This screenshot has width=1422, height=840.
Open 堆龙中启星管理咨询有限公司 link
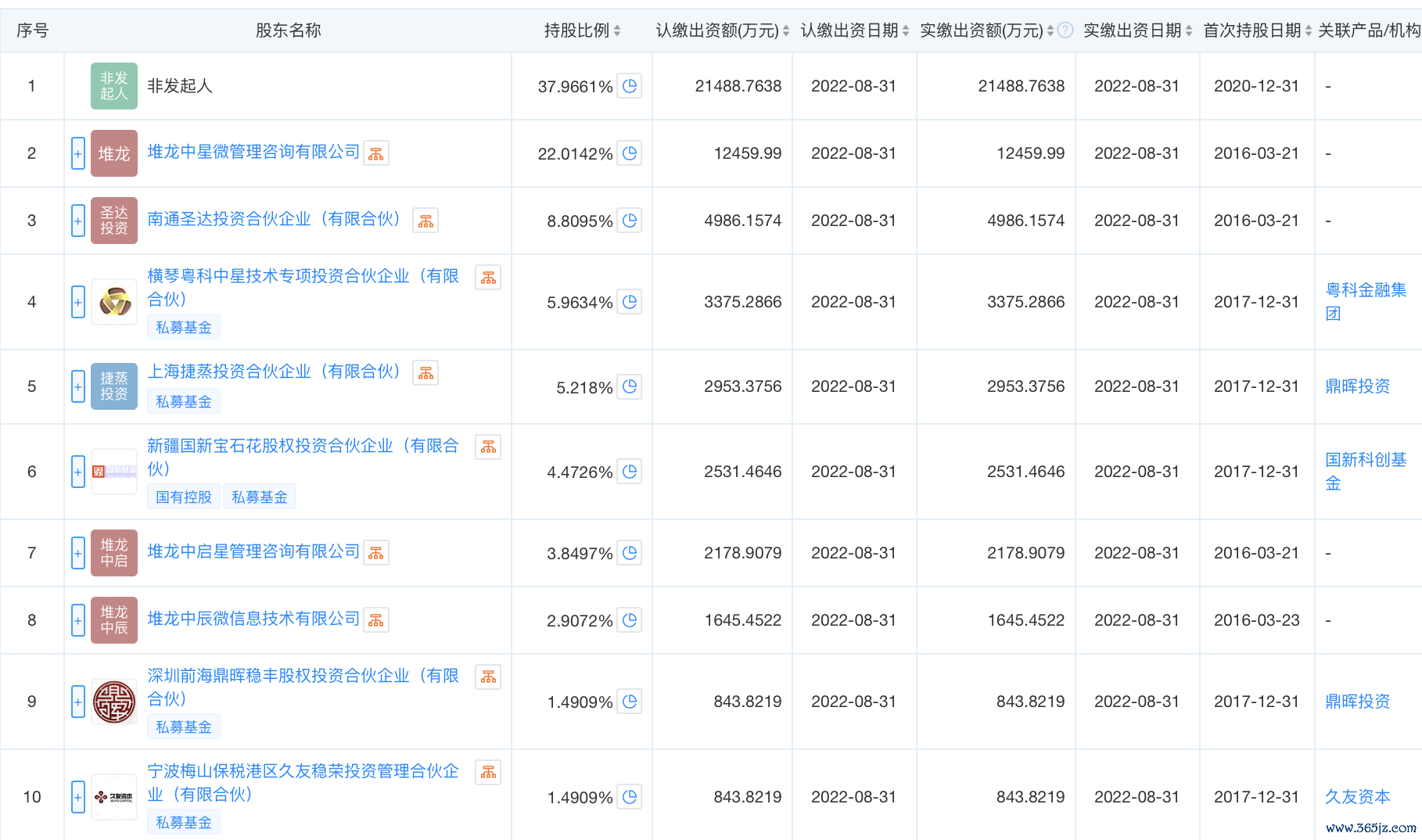coord(253,551)
